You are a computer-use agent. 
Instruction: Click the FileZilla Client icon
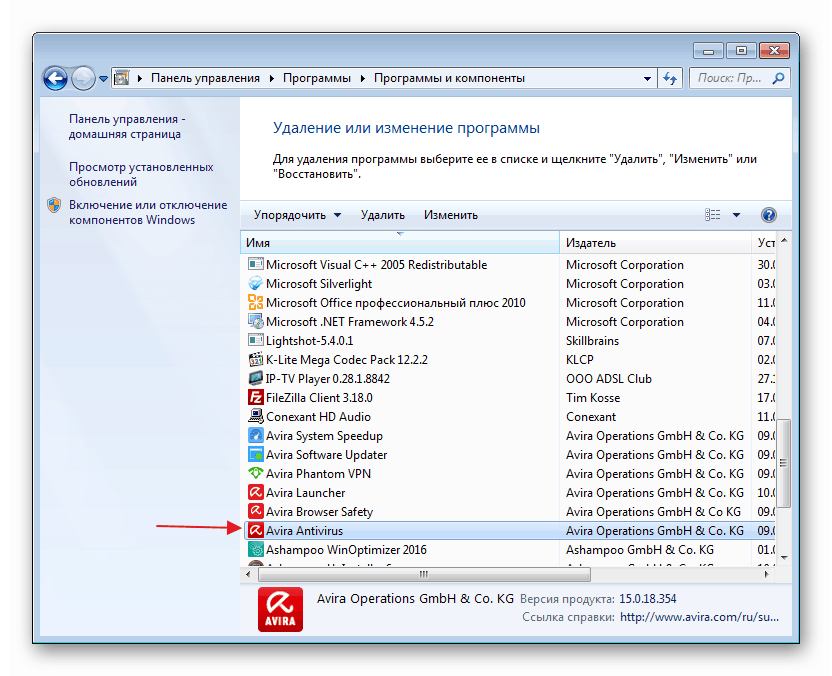(x=256, y=397)
